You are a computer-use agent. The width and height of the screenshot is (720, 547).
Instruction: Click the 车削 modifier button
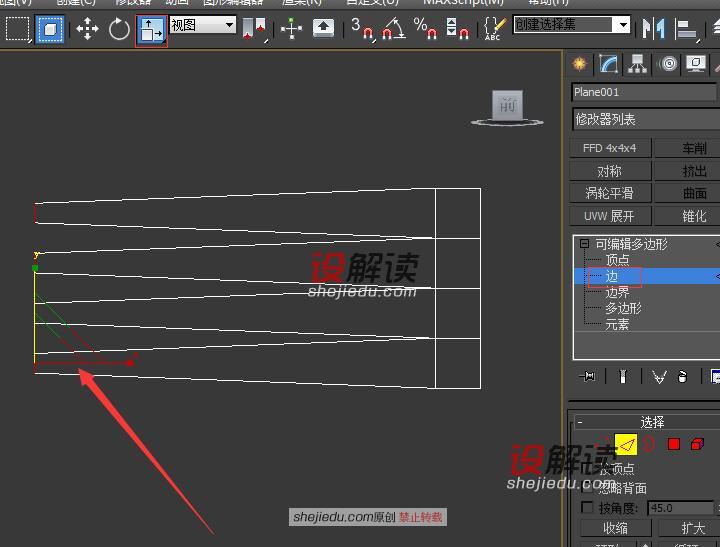click(688, 148)
